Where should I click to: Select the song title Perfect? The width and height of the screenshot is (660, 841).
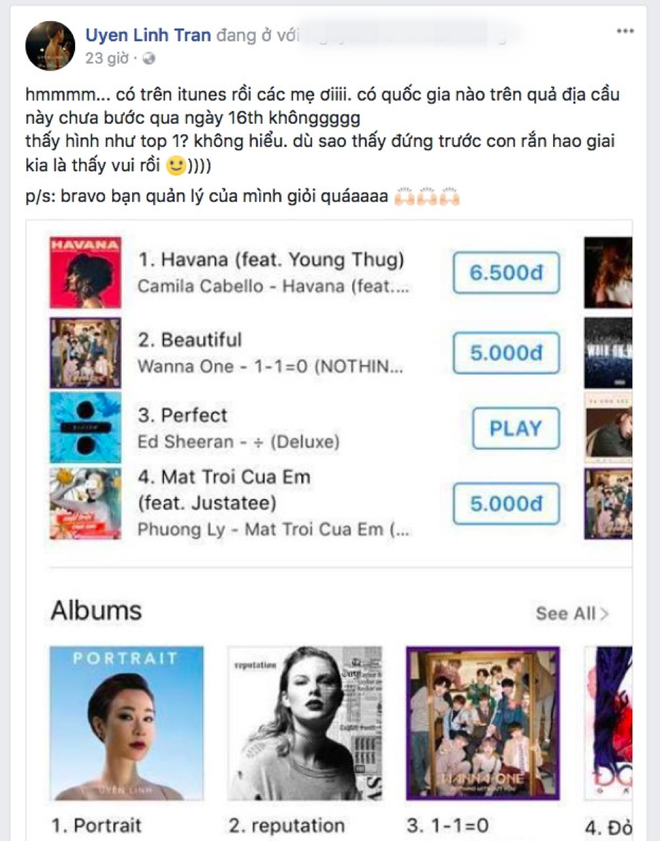183,415
